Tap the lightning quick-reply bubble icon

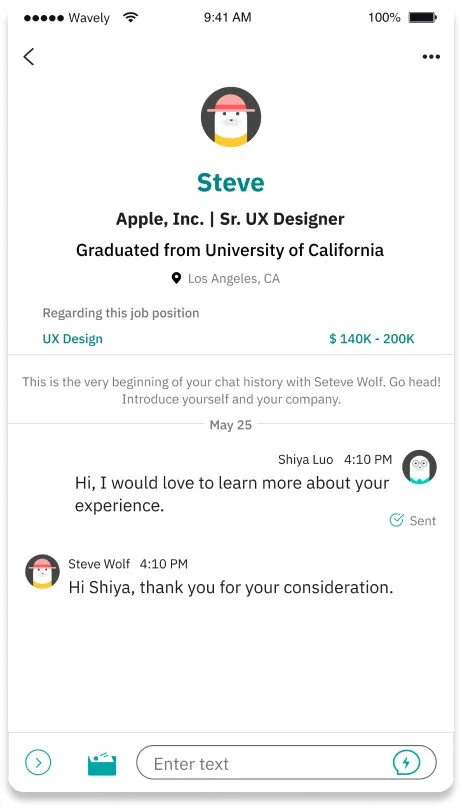pos(406,763)
